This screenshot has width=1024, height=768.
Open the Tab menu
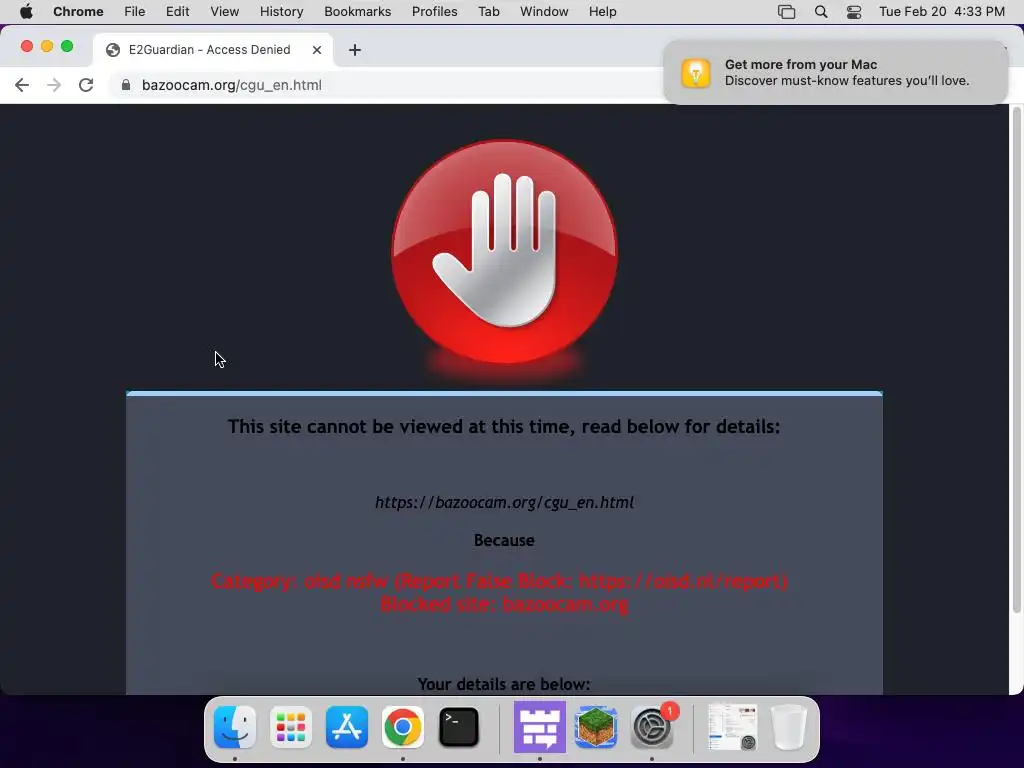coord(488,11)
